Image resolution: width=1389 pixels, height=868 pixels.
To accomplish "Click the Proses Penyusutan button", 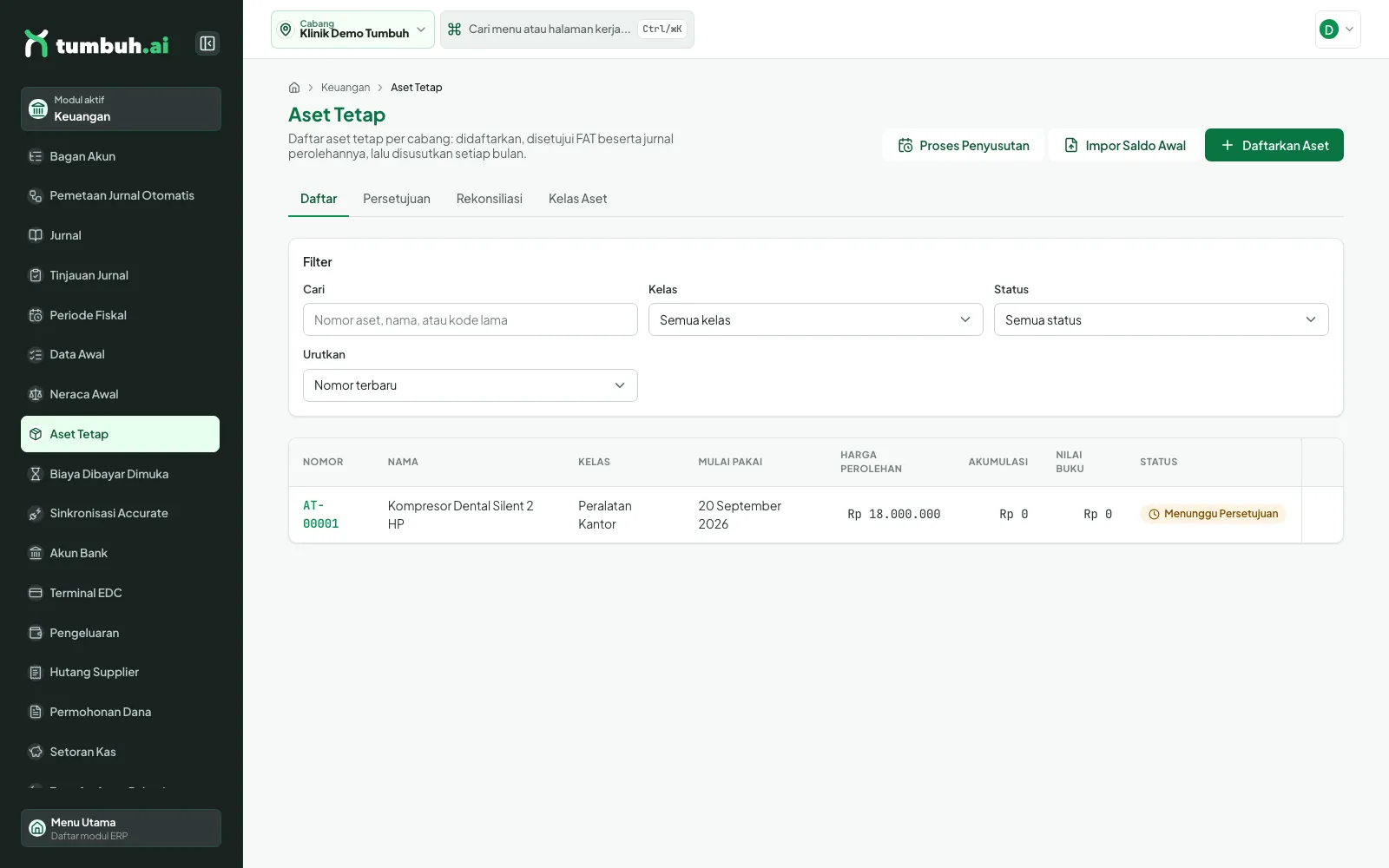I will tap(964, 145).
